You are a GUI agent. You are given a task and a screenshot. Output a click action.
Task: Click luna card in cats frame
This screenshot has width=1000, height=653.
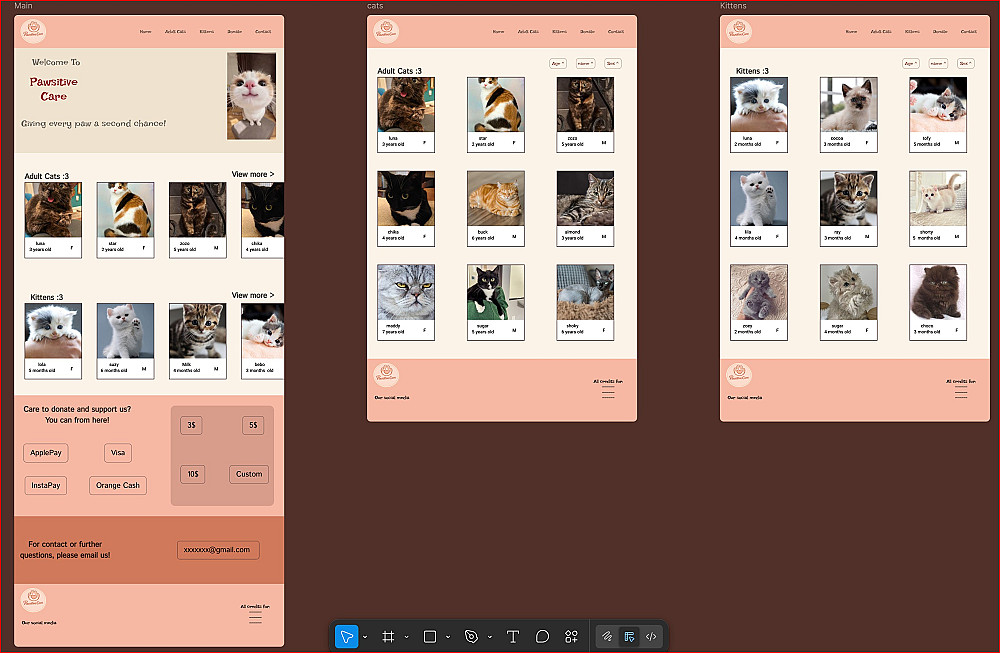(406, 115)
